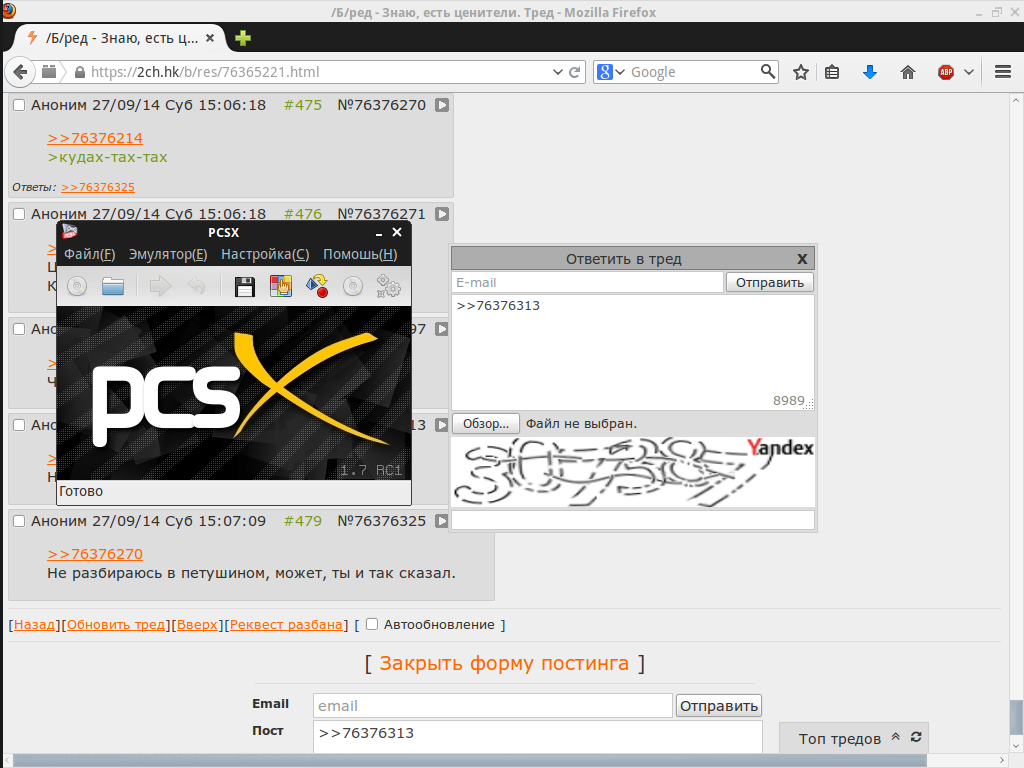Open folder icon in PCSX toolbar

113,286
